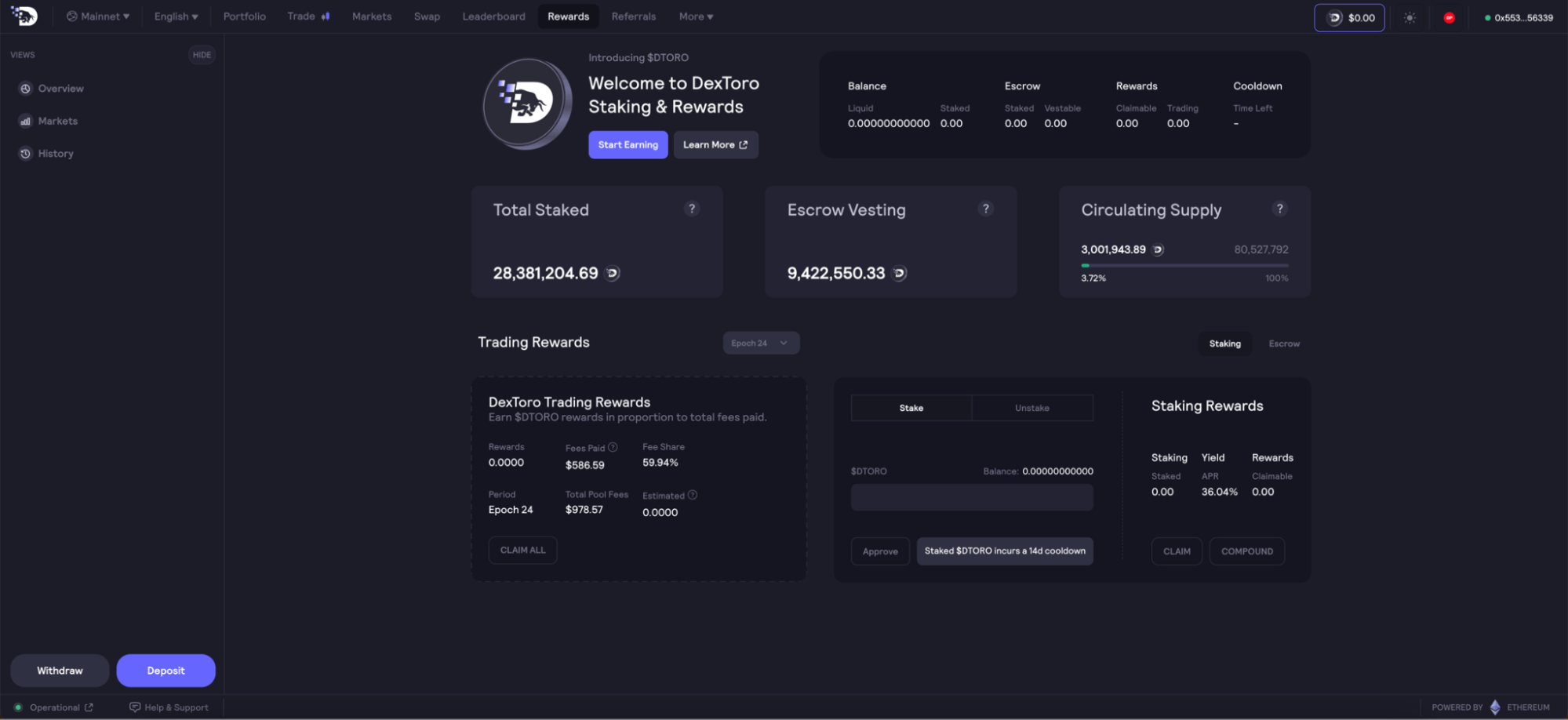This screenshot has width=1568, height=720.
Task: Open the History view in the sidebar
Action: point(56,154)
